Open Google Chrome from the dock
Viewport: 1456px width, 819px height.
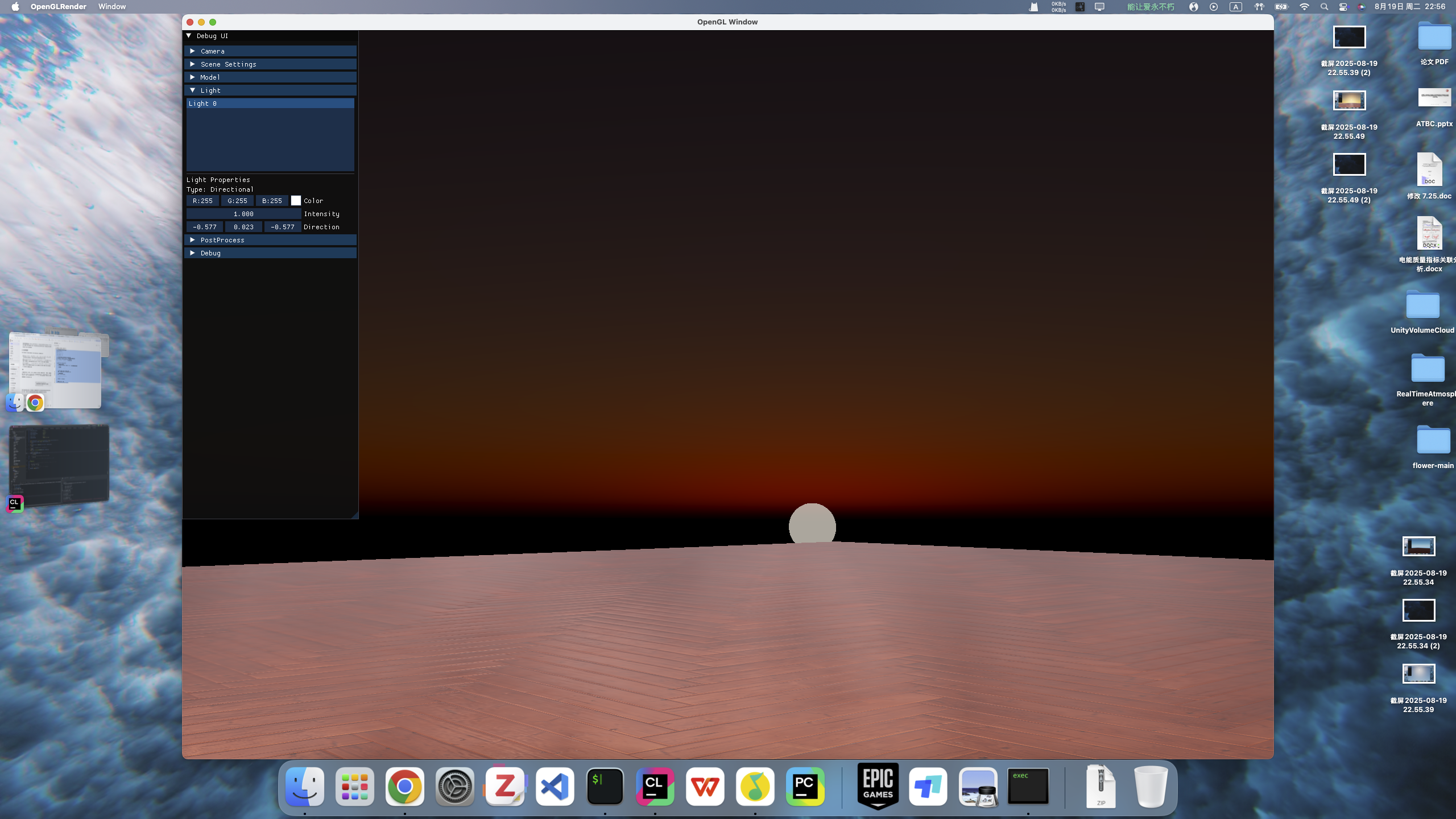pyautogui.click(x=404, y=787)
